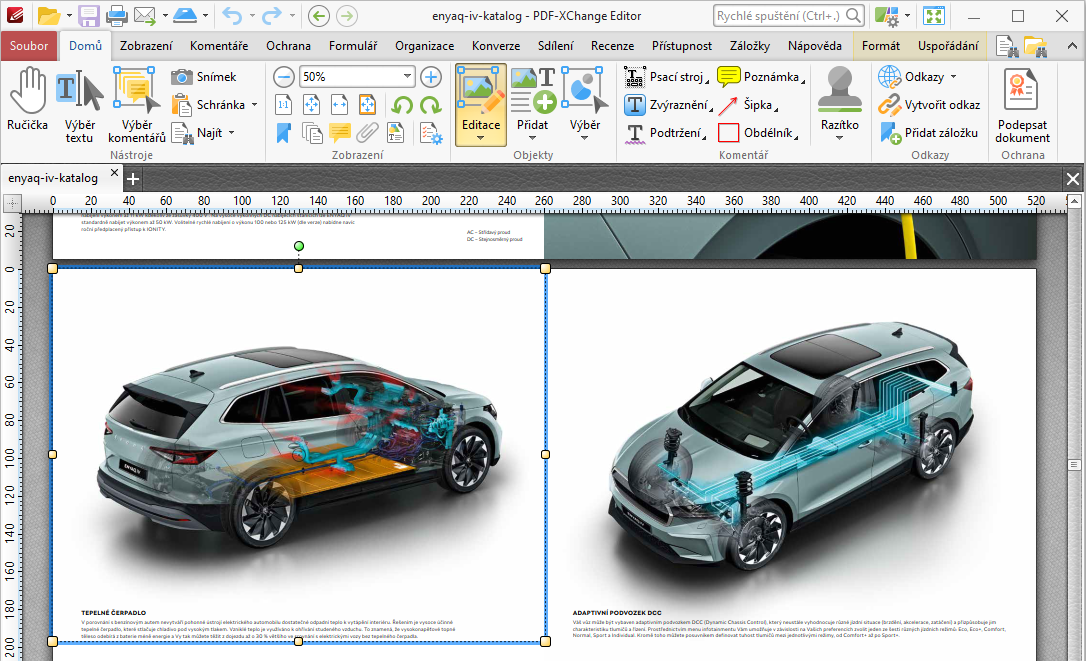Click the print icon in title bar
The width and height of the screenshot is (1086, 661).
tap(116, 15)
